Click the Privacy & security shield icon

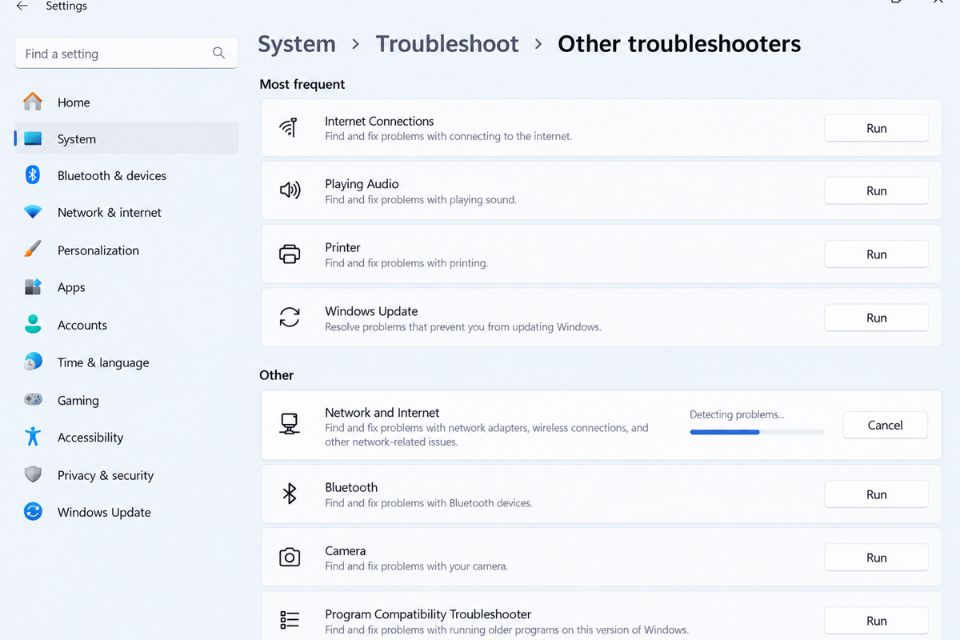(x=33, y=474)
